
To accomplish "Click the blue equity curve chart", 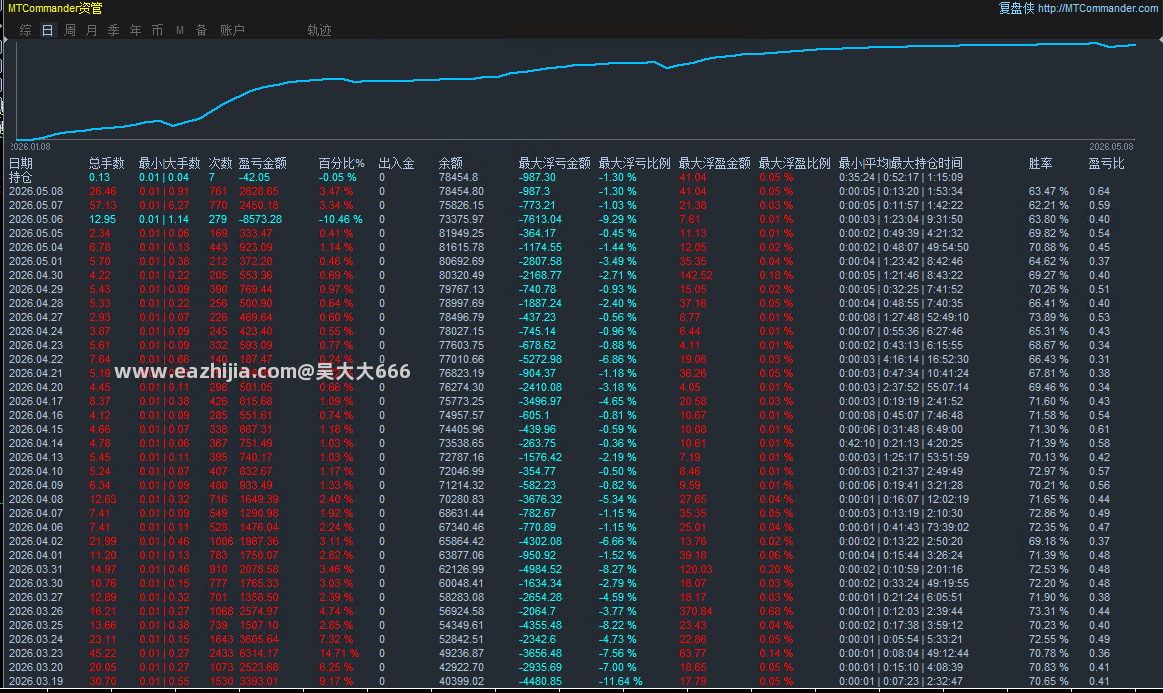I will 576,91.
